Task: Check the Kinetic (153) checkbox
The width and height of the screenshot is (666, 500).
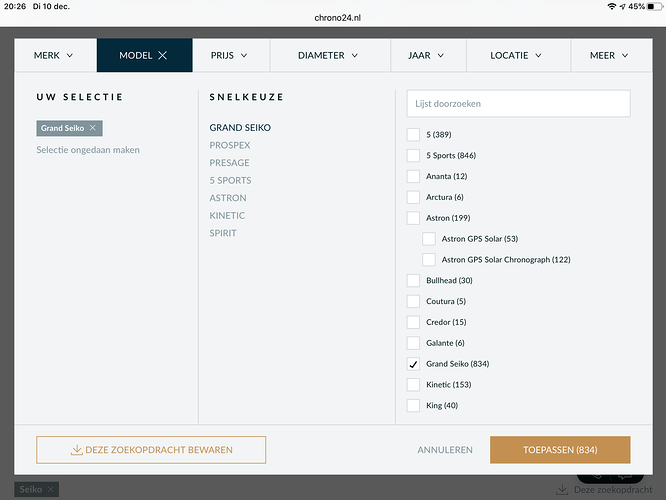Action: click(413, 384)
